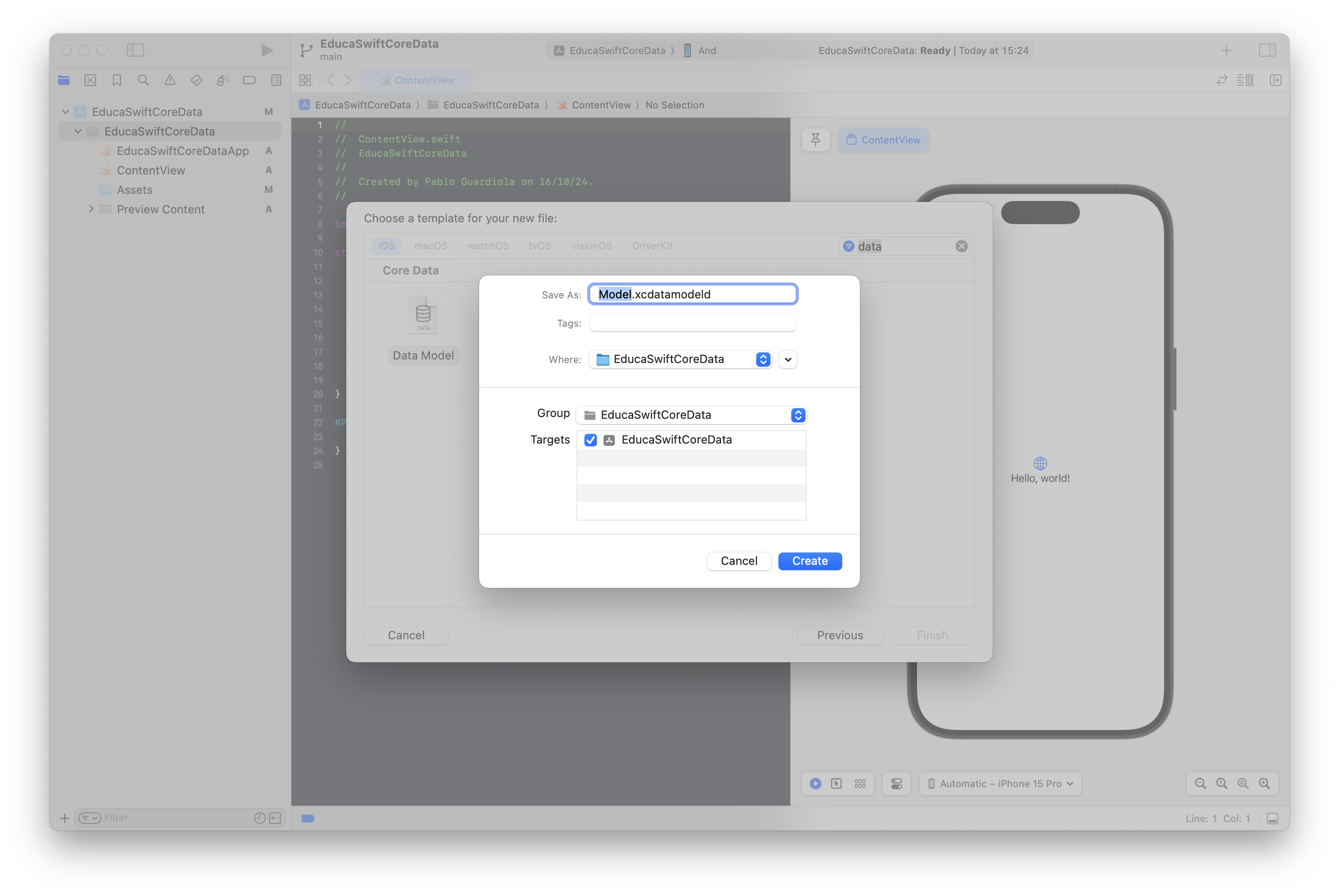Viewport: 1339px width, 896px height.
Task: Add a file with the navigator plus button
Action: [x=65, y=818]
